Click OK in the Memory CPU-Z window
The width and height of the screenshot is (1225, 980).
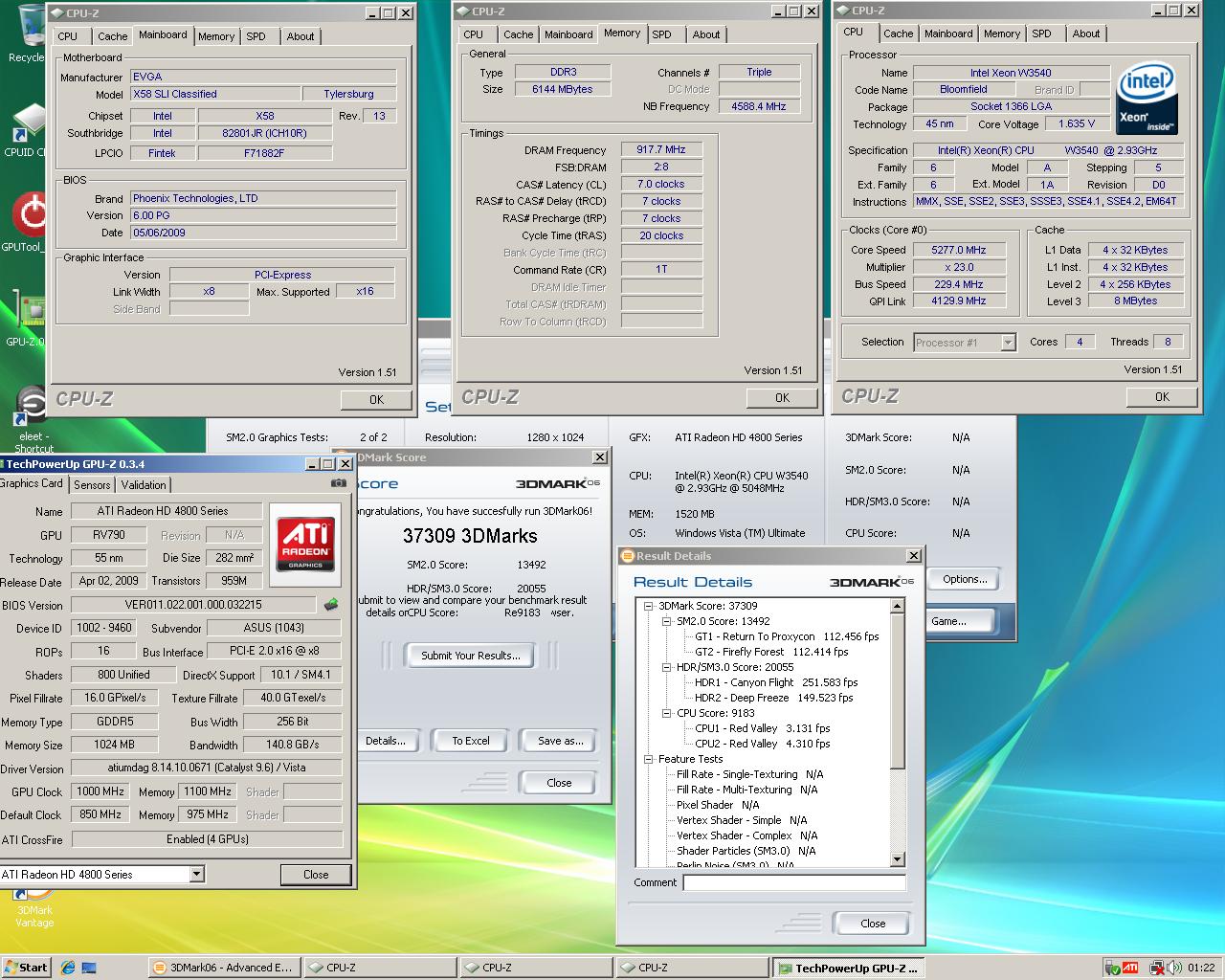[782, 398]
